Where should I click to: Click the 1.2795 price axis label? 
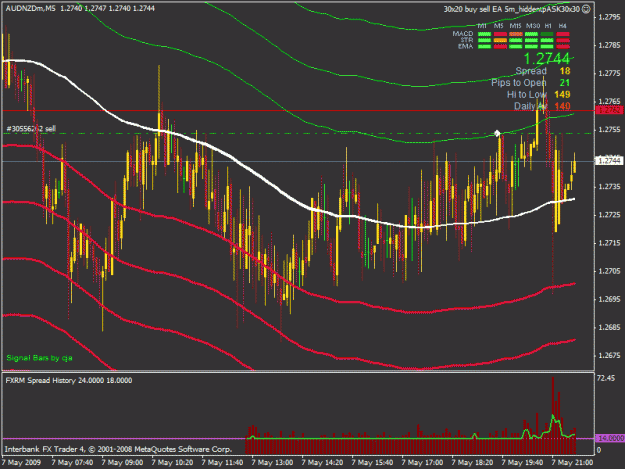pos(609,17)
